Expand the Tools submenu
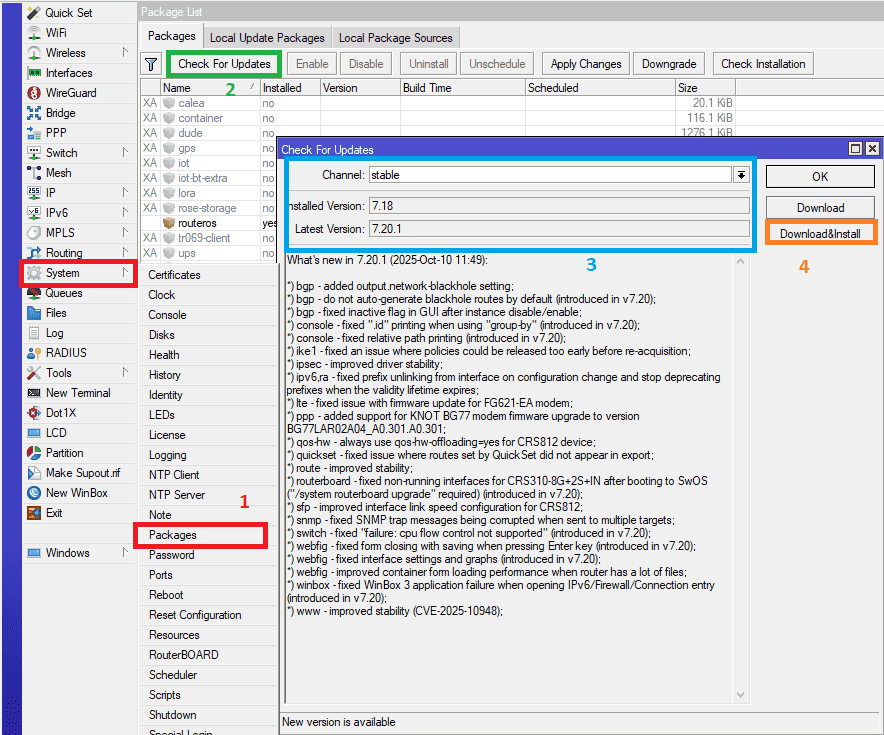Image resolution: width=884 pixels, height=735 pixels. pyautogui.click(x=125, y=373)
